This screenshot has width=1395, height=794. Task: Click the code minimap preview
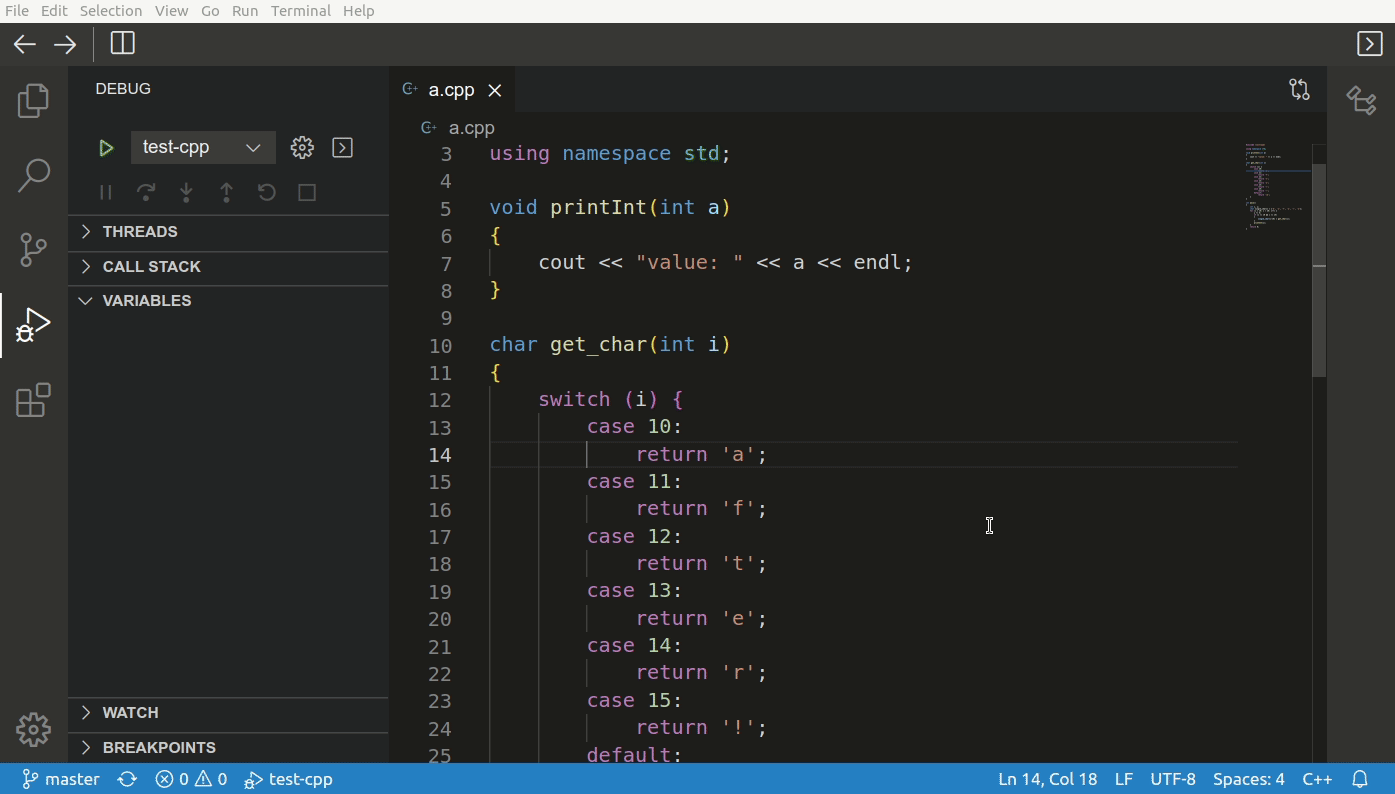(x=1277, y=187)
